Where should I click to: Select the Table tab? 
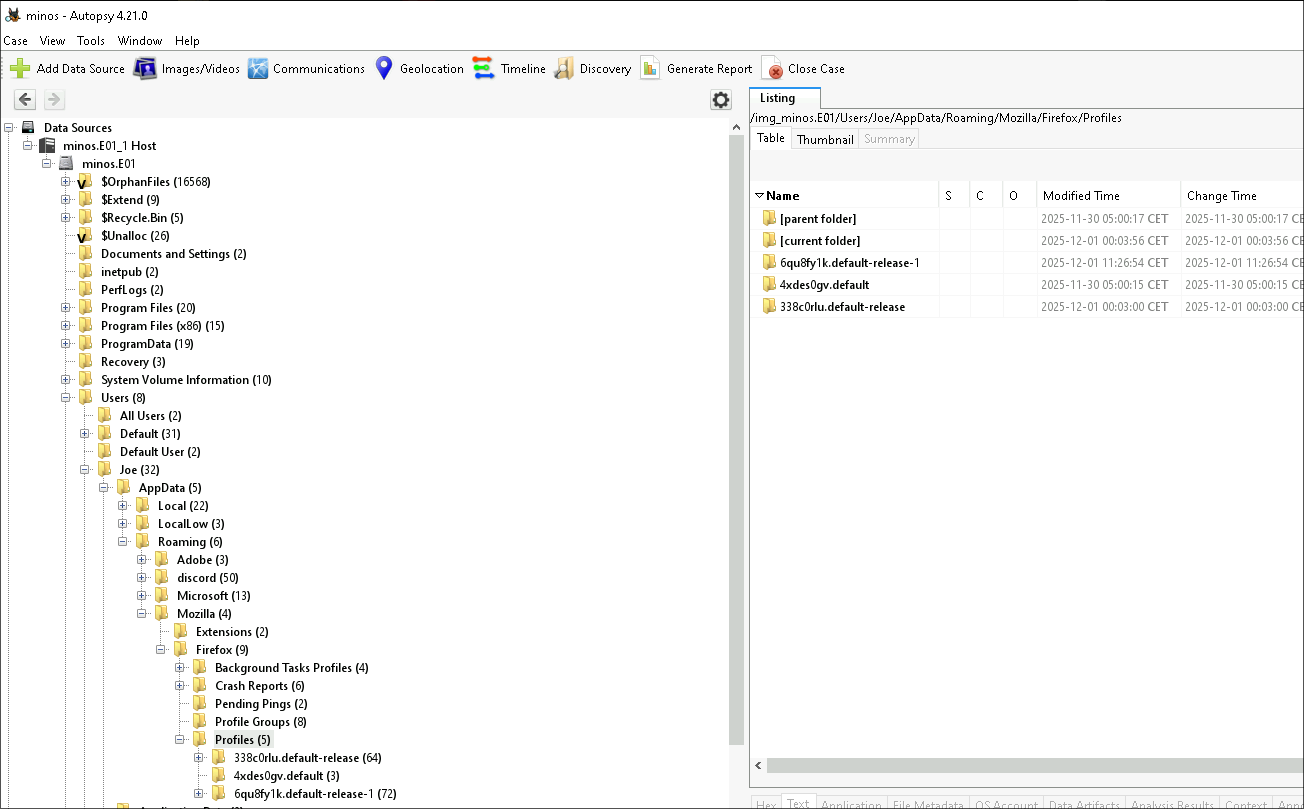pyautogui.click(x=771, y=138)
